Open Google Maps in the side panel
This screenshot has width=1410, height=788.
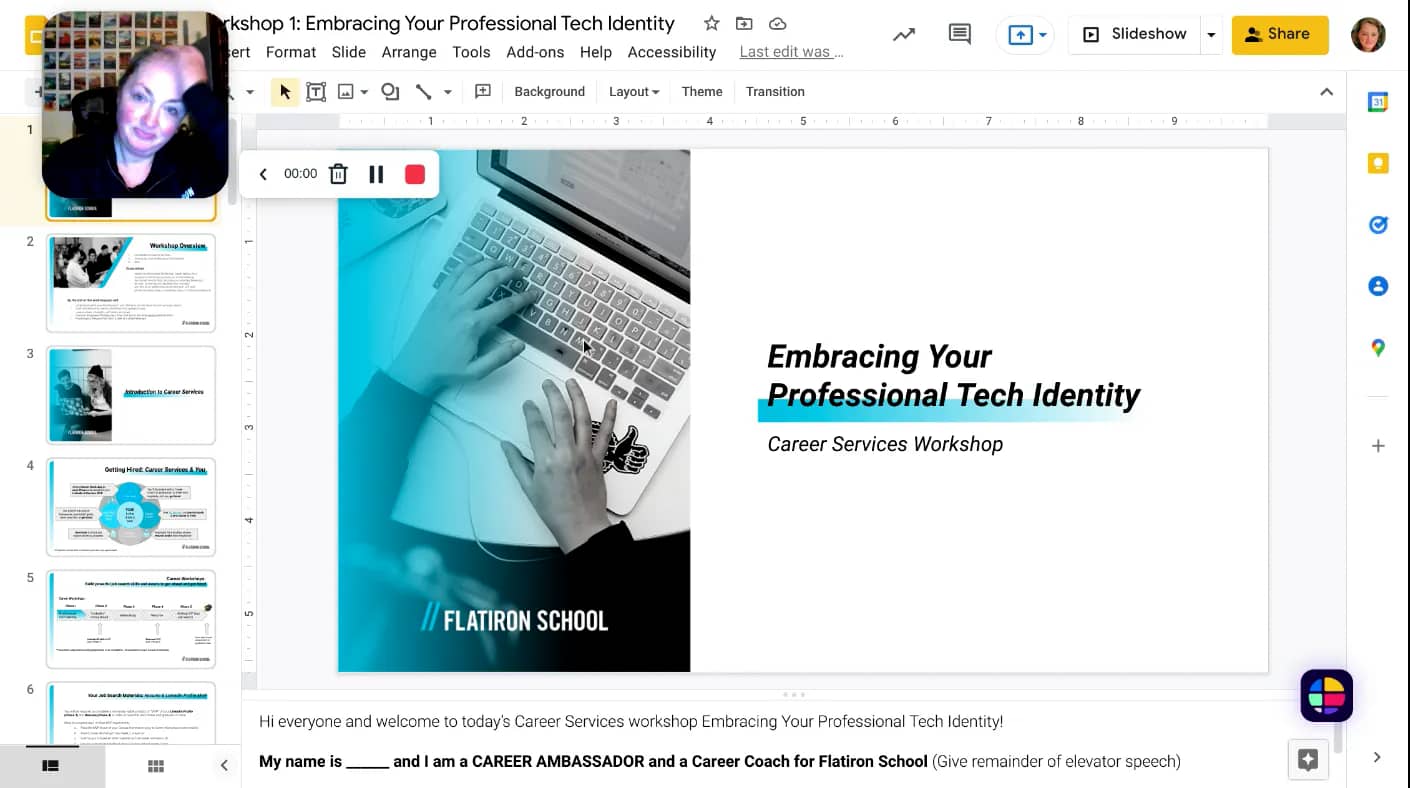coord(1378,348)
